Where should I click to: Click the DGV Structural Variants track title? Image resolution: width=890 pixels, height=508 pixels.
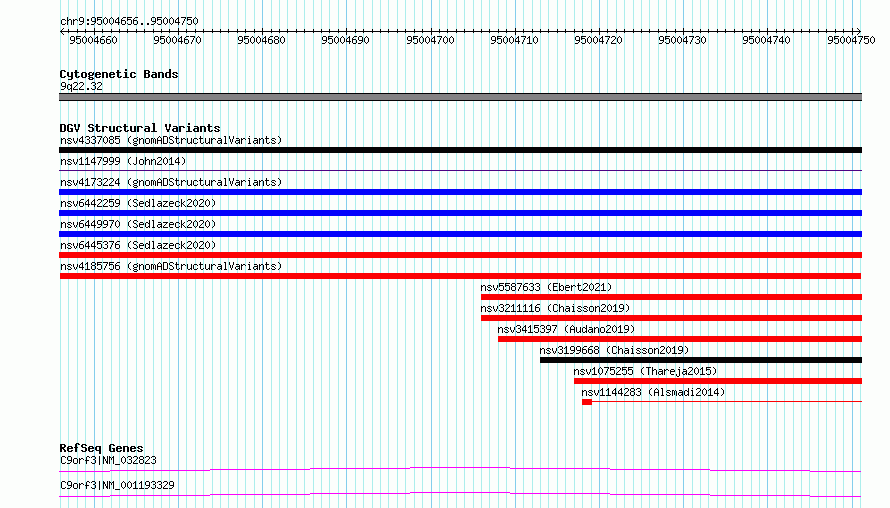(140, 128)
